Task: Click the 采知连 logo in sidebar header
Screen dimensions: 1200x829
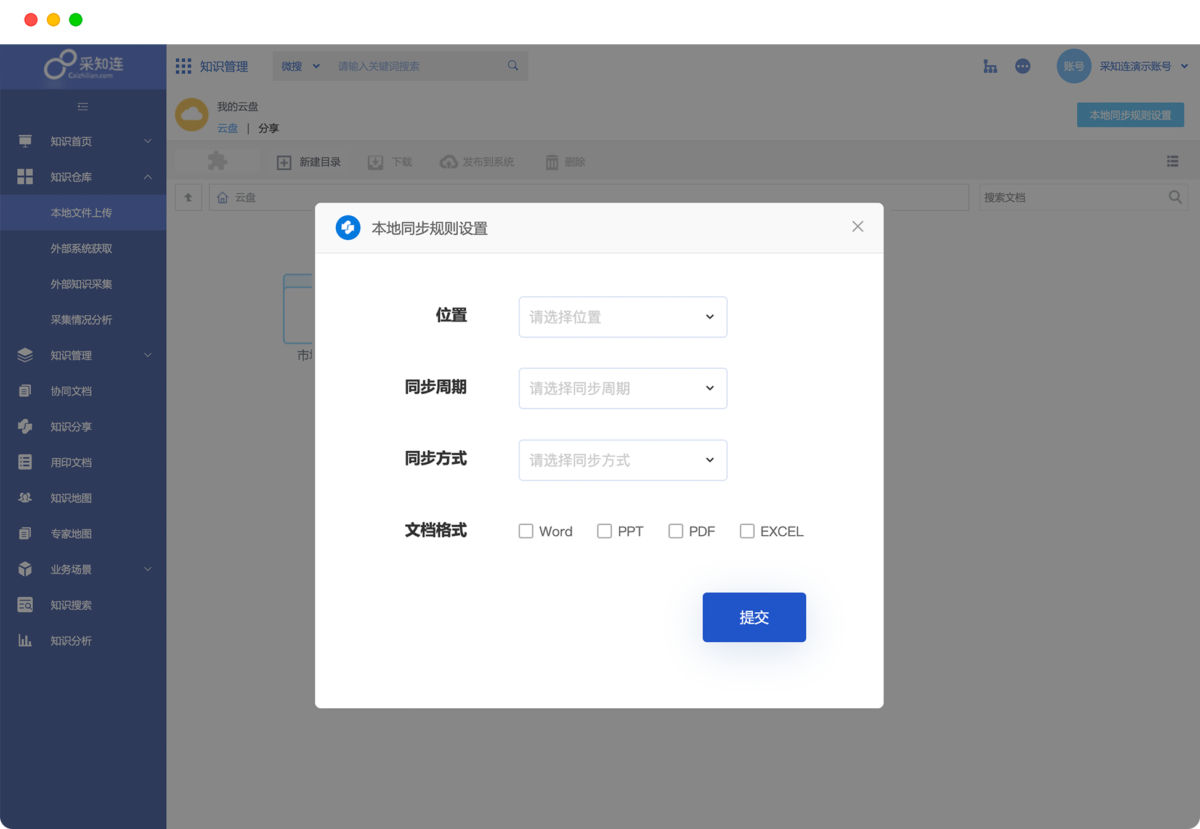Action: (x=83, y=65)
